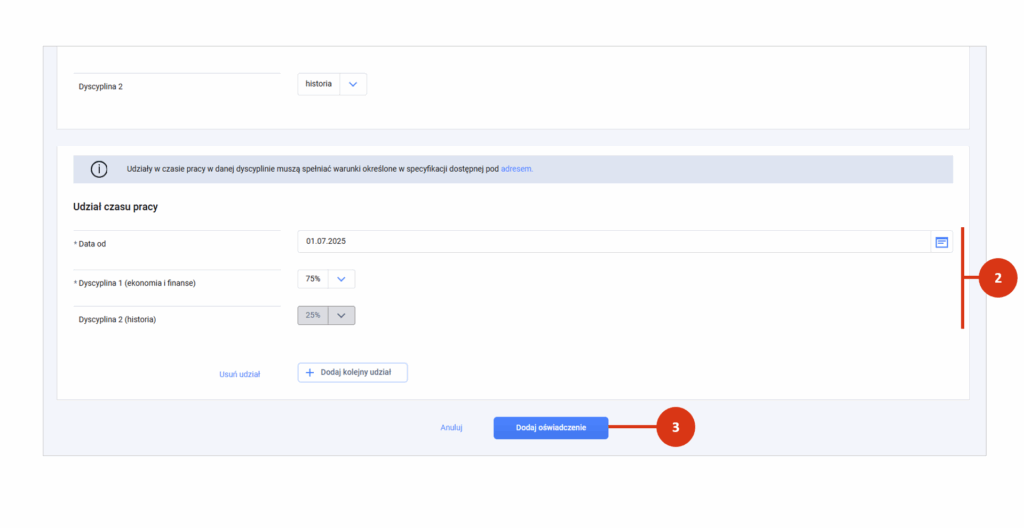Open the calendar picker icon for Data od
The image size is (1024, 528).
[941, 242]
